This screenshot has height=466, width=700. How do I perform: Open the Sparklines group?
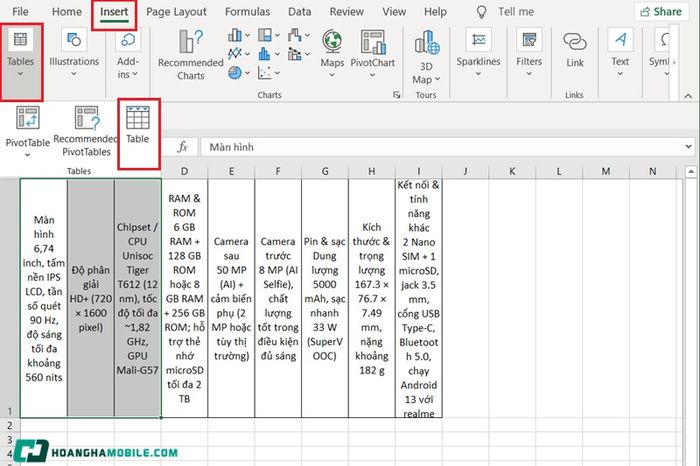(478, 52)
